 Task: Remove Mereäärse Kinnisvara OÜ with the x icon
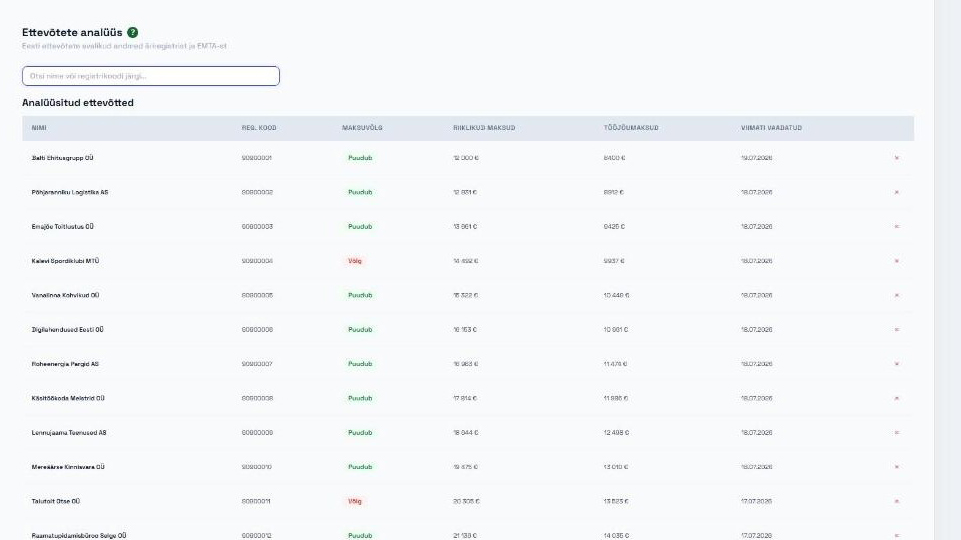point(897,467)
